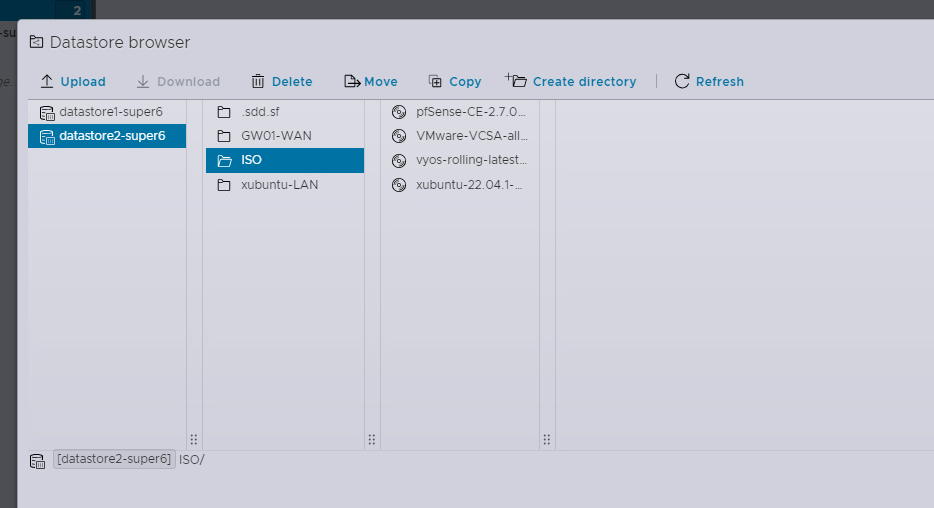Click the third column resize handle

click(547, 439)
